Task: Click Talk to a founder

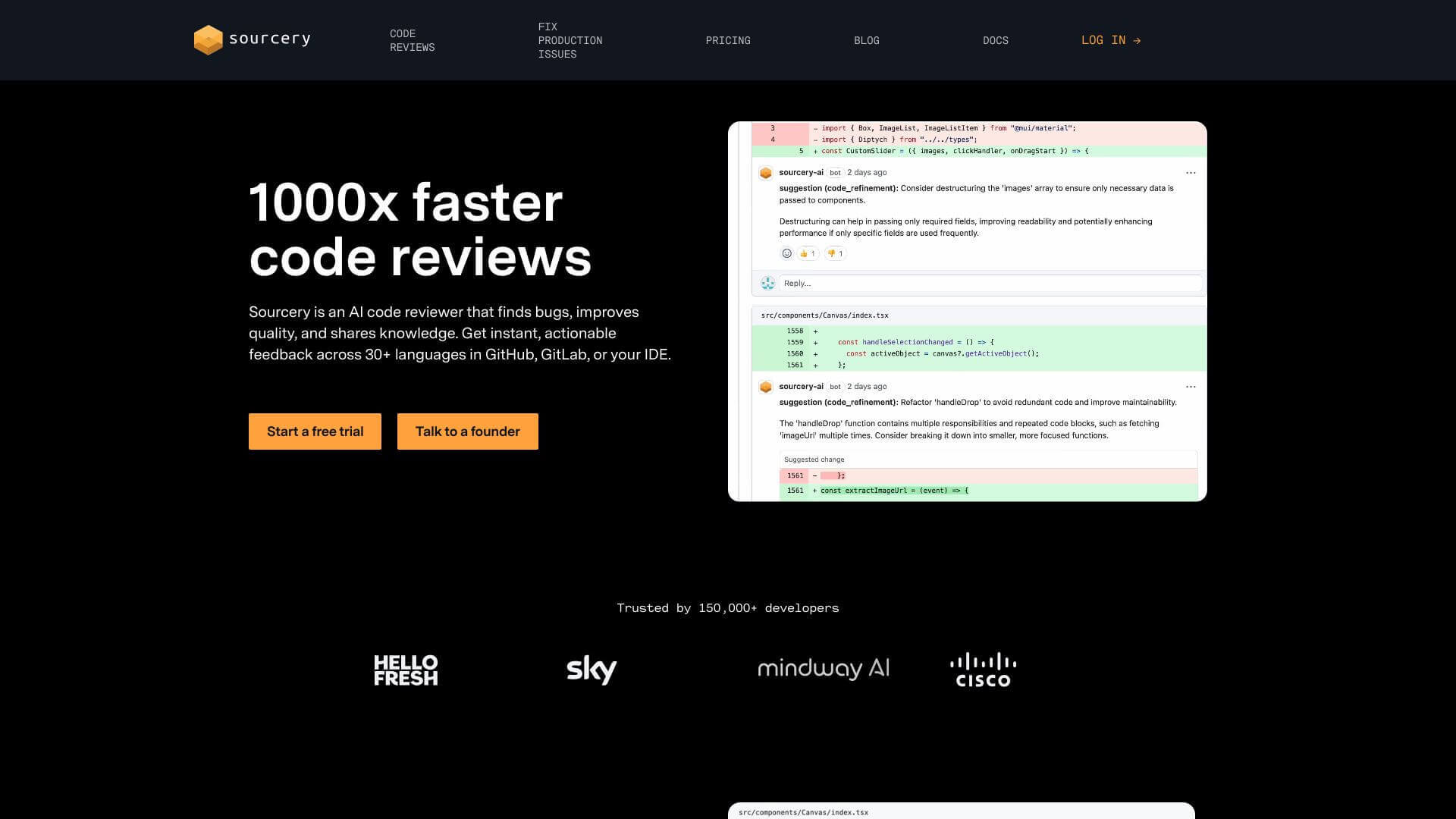Action: 467,431
